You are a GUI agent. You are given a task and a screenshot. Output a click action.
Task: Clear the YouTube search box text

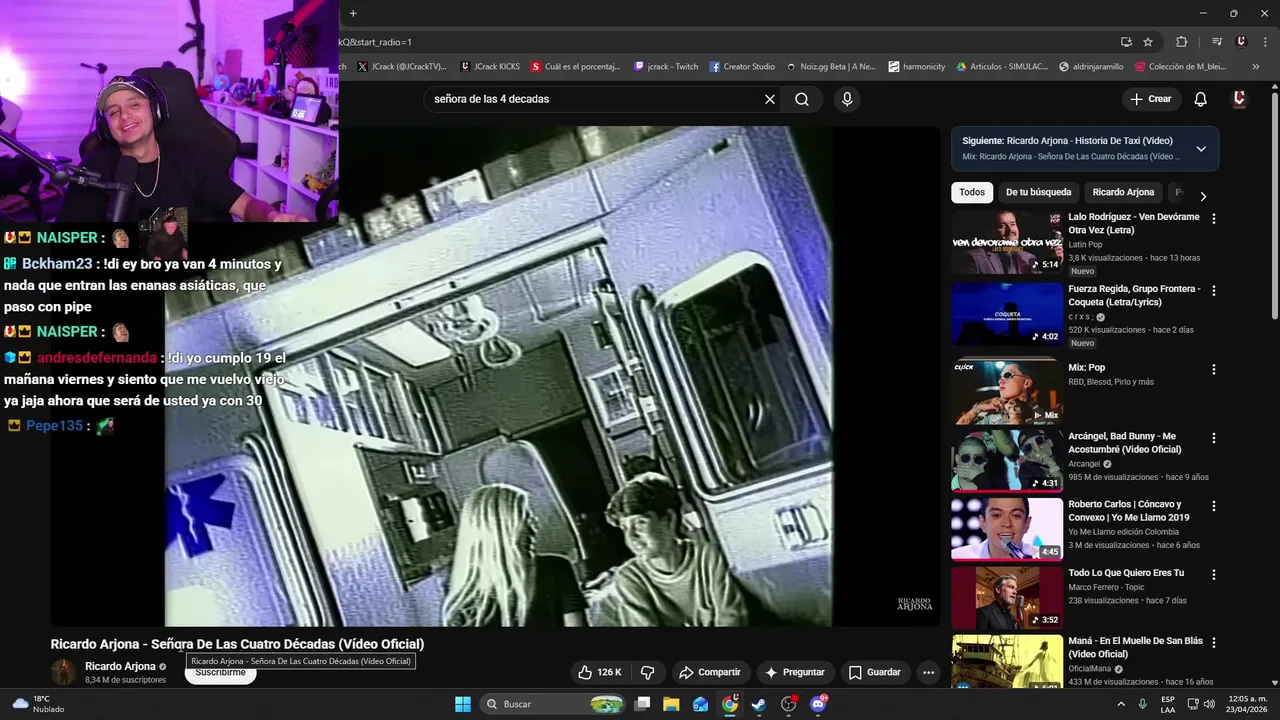click(770, 99)
